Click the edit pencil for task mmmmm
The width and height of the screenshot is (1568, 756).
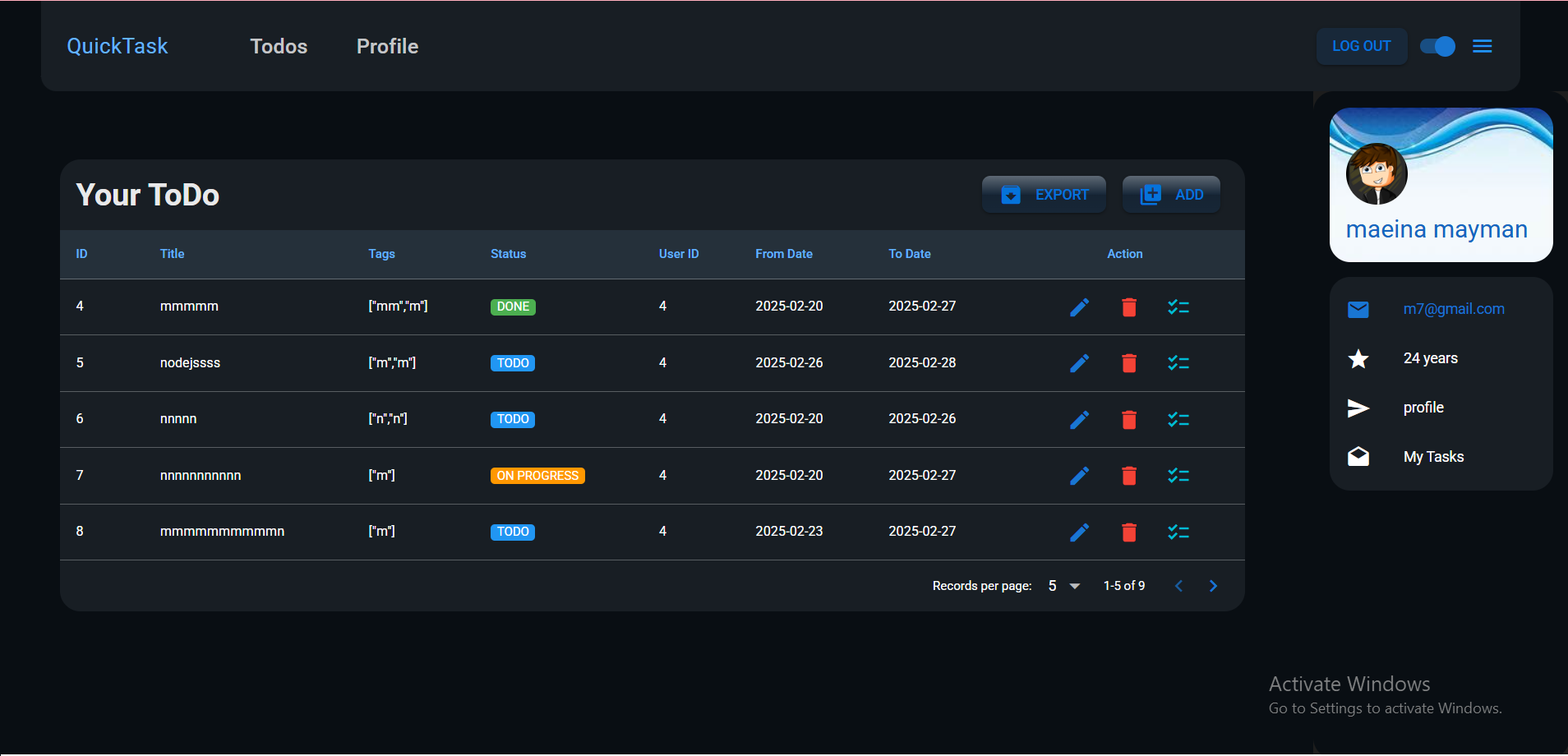(1079, 307)
